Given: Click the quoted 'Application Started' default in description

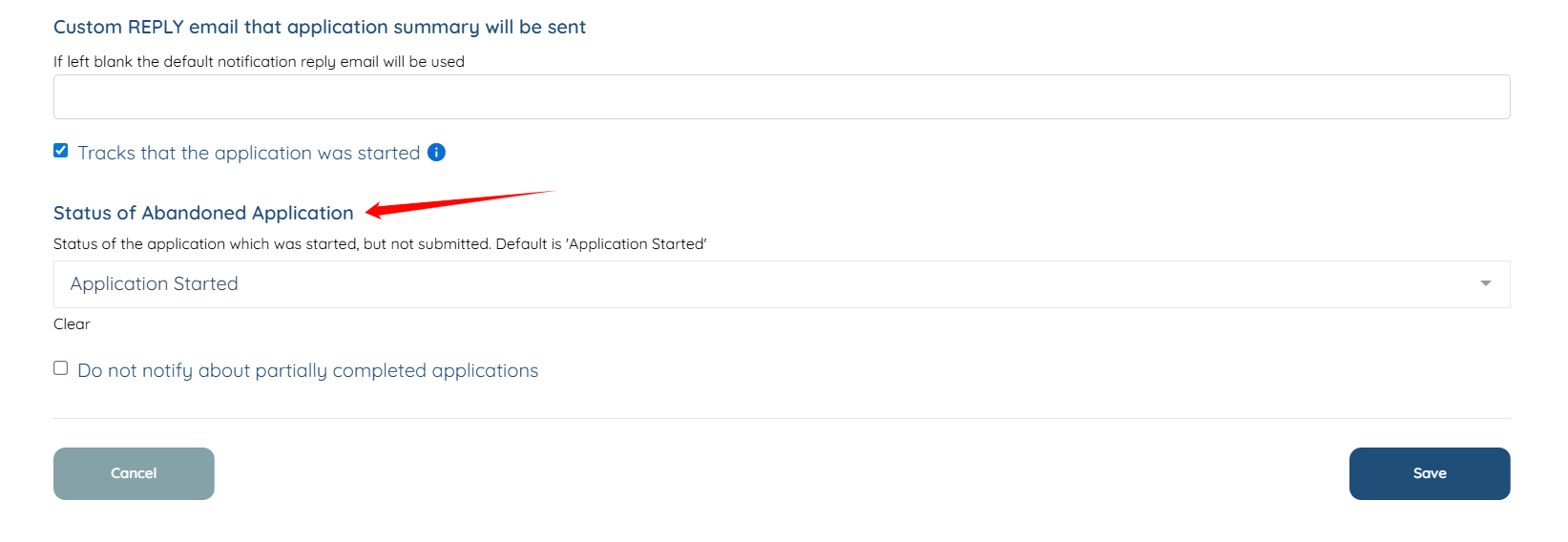Looking at the screenshot, I should (637, 244).
